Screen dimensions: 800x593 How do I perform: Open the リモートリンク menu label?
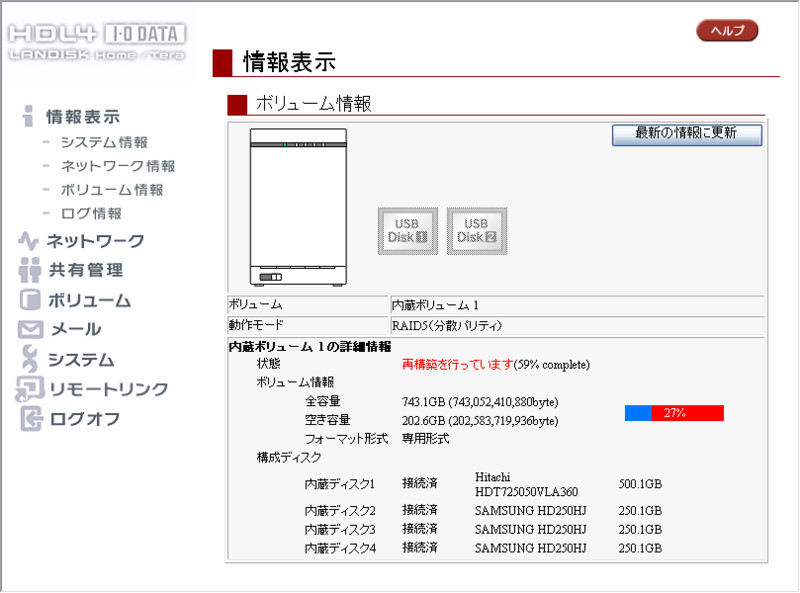109,389
